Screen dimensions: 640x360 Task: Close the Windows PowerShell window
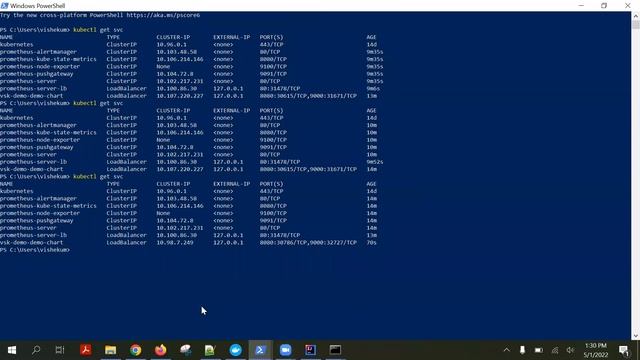(628, 6)
